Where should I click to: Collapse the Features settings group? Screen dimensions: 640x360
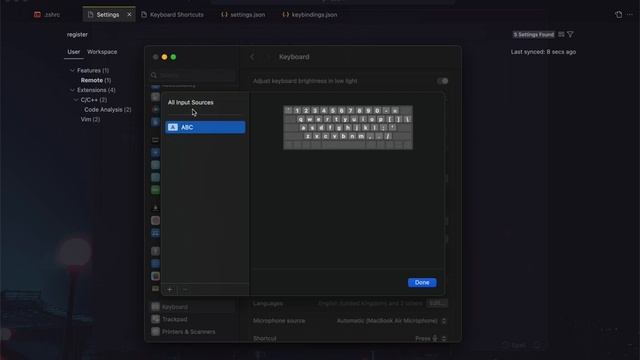pos(72,71)
